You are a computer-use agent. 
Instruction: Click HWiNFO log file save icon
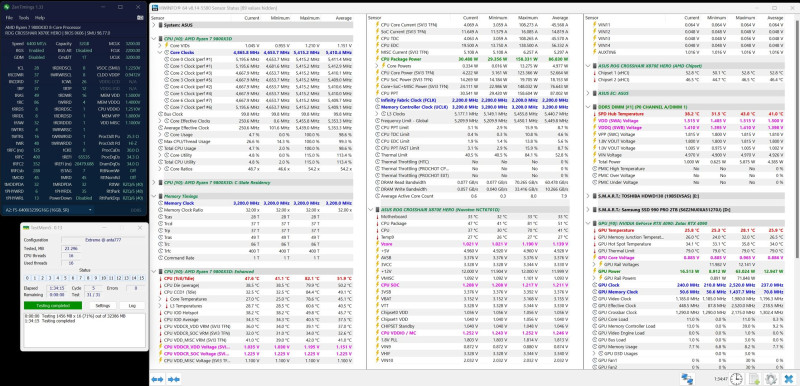[754, 379]
